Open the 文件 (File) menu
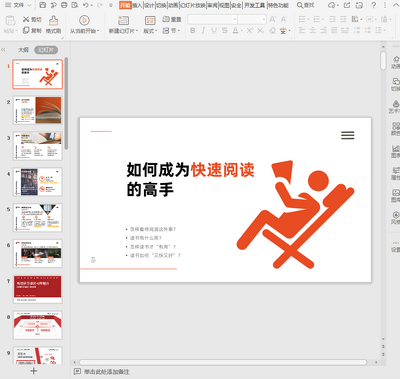Screen dimensions: 400x379 pos(18,5)
